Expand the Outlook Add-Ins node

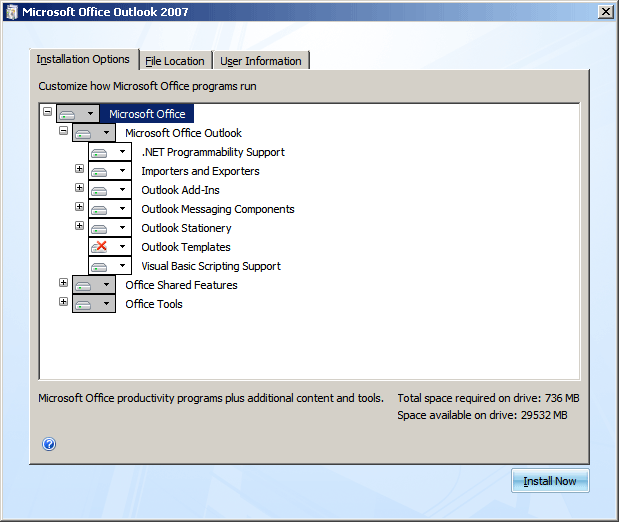click(x=79, y=188)
